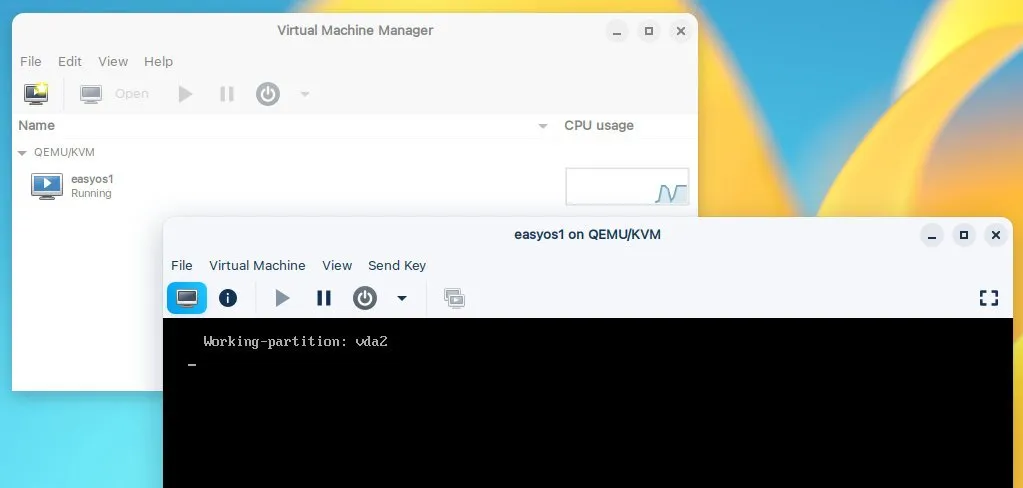
Task: Click the manage snapshots icon in easyos1 toolbar
Action: [454, 298]
